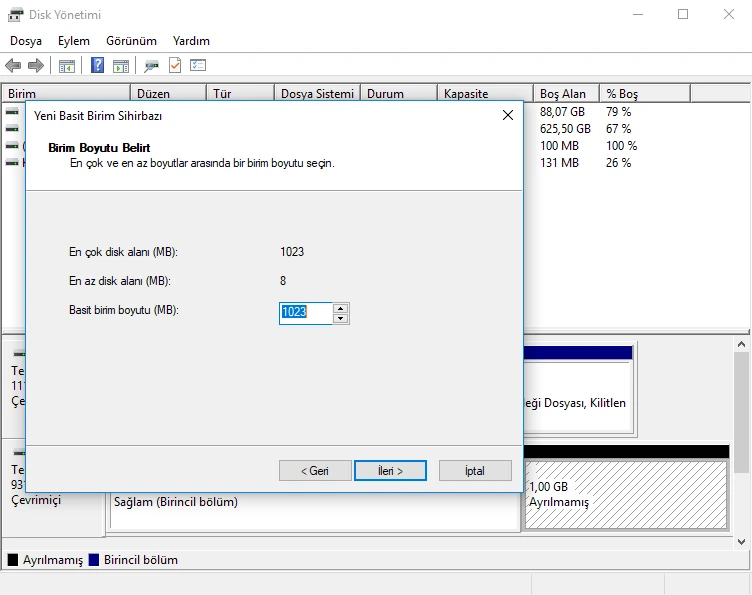The width and height of the screenshot is (752, 595).
Task: Click the Disk Yönetimi app icon in title bar
Action: [15, 15]
